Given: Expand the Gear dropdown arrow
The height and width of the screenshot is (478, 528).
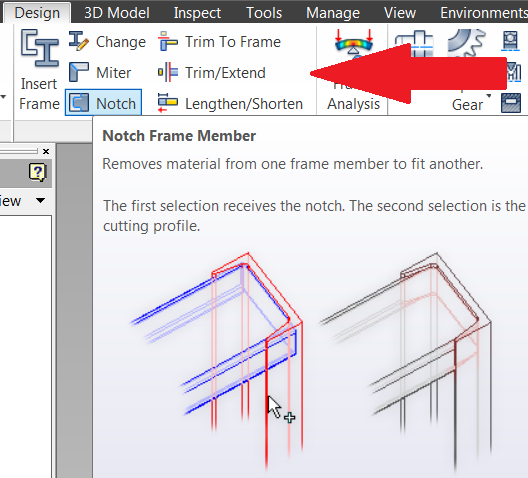Looking at the screenshot, I should [x=489, y=97].
